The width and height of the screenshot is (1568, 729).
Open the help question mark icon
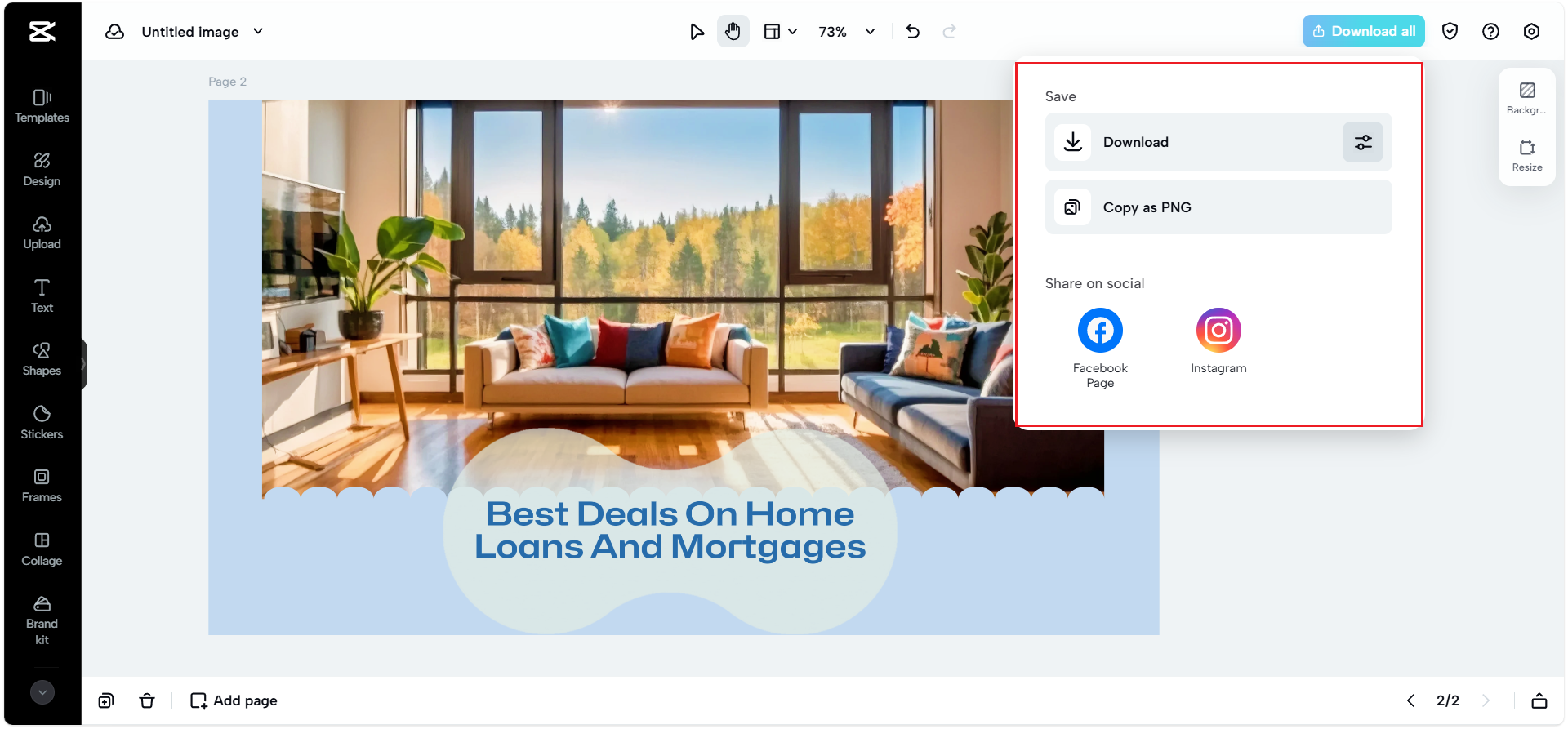pos(1490,32)
